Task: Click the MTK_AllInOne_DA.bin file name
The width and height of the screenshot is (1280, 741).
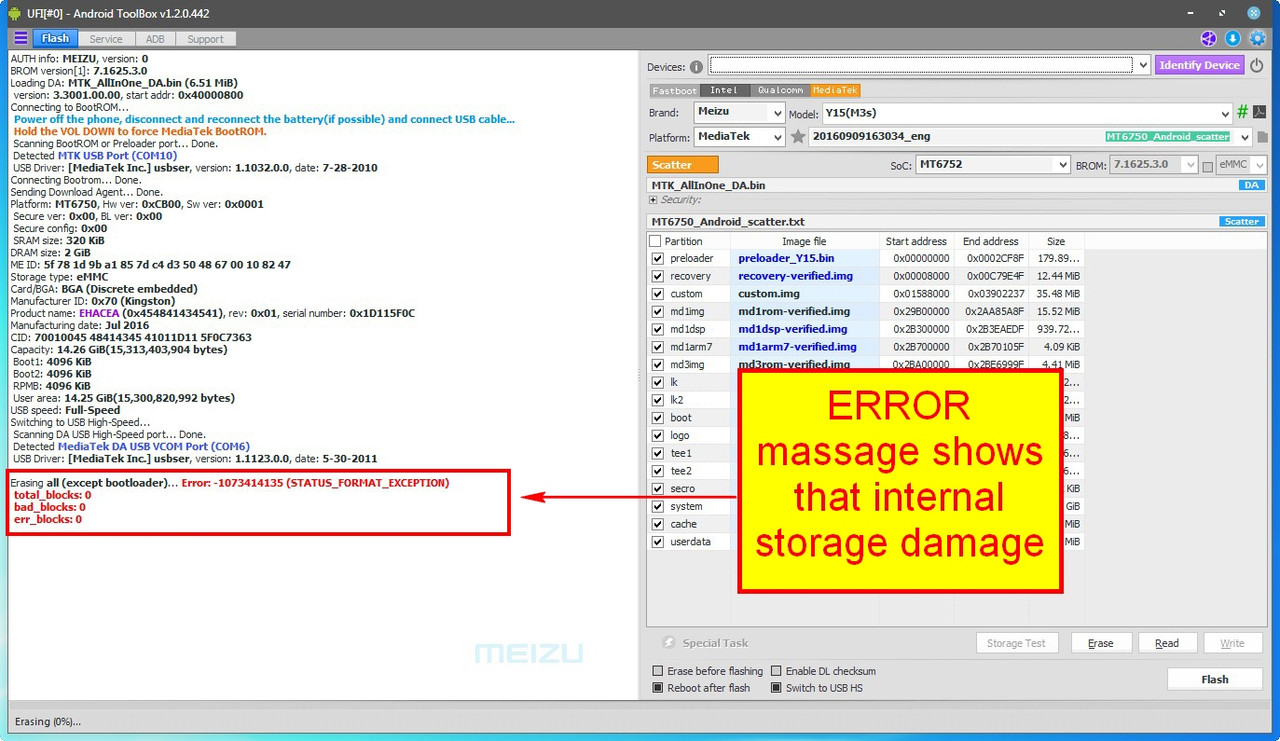Action: pyautogui.click(x=708, y=186)
